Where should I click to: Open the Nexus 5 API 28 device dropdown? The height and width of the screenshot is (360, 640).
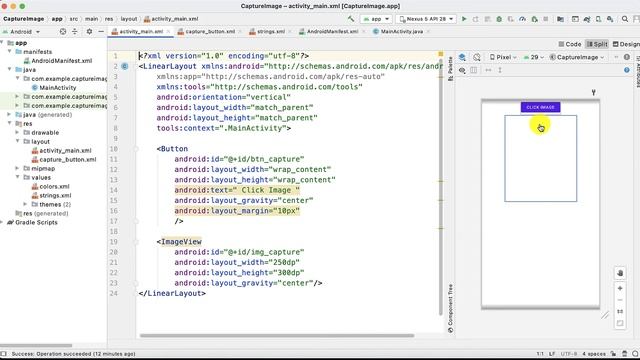coord(426,19)
